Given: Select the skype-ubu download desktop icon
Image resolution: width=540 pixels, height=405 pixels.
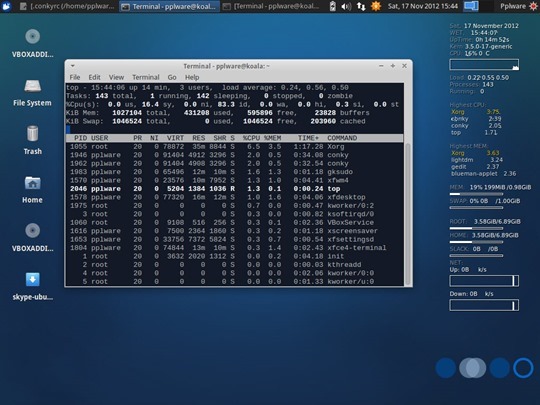Looking at the screenshot, I should pyautogui.click(x=32, y=286).
